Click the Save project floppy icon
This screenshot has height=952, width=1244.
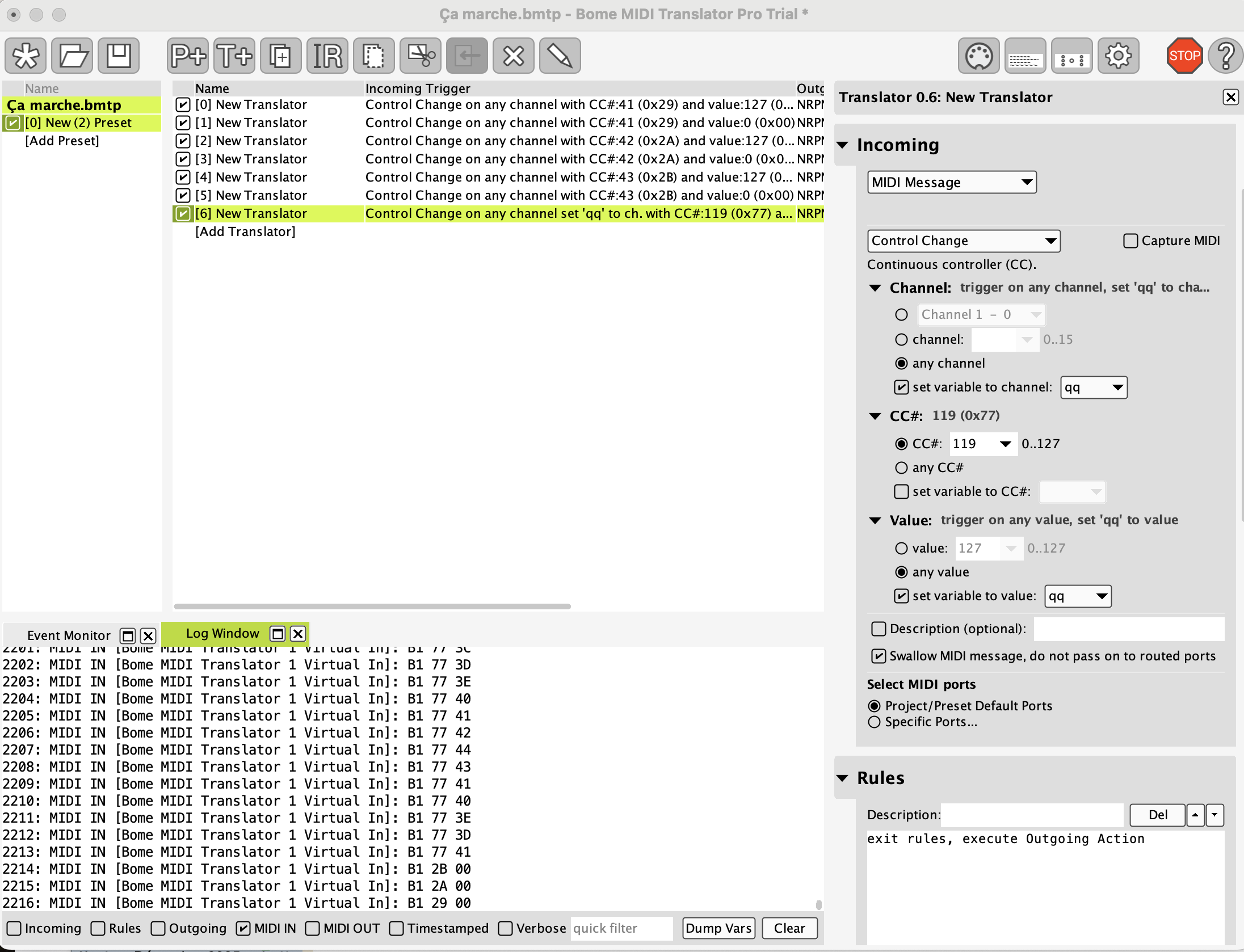119,56
